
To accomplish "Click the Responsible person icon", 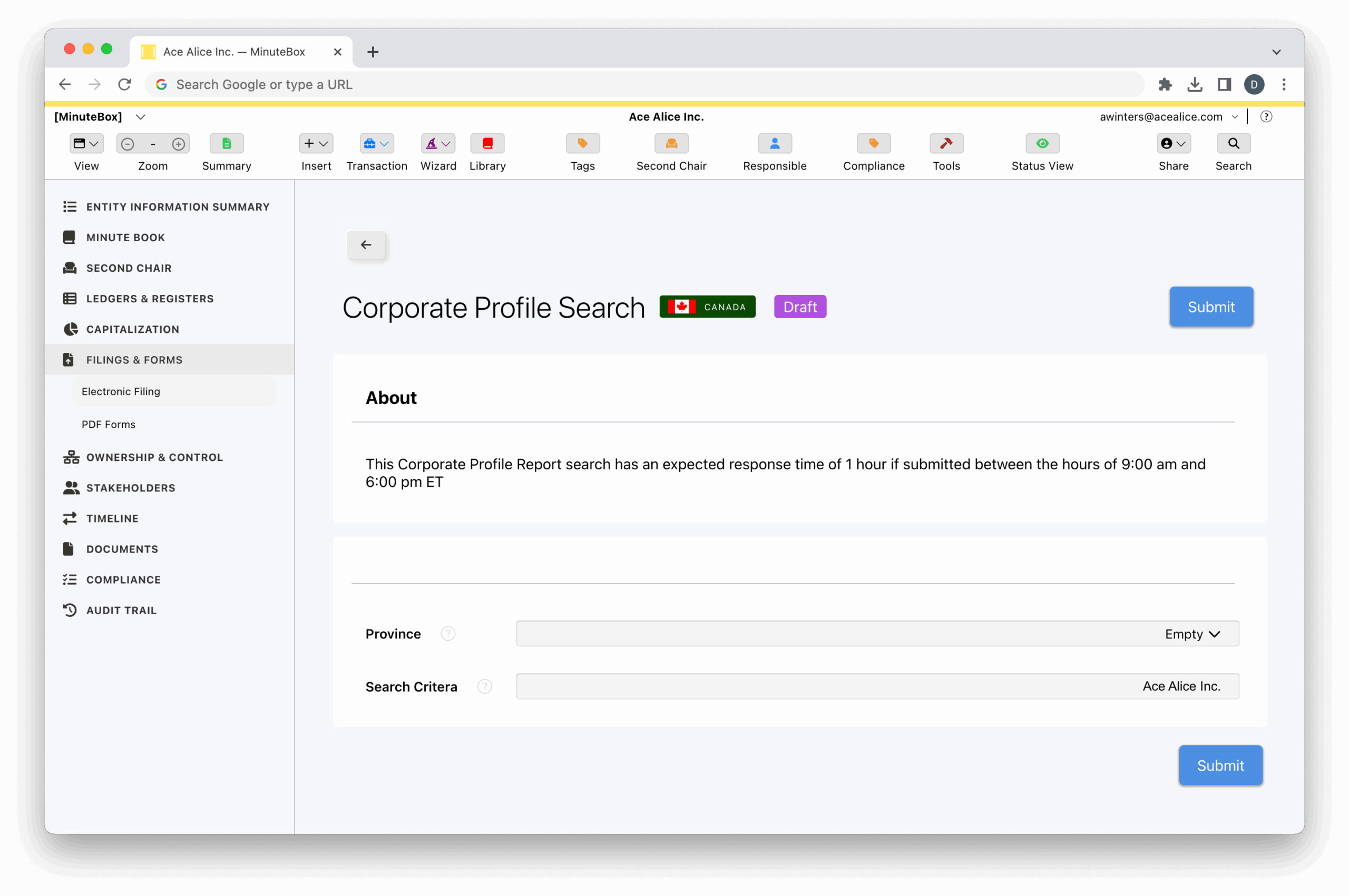I will coord(775,143).
